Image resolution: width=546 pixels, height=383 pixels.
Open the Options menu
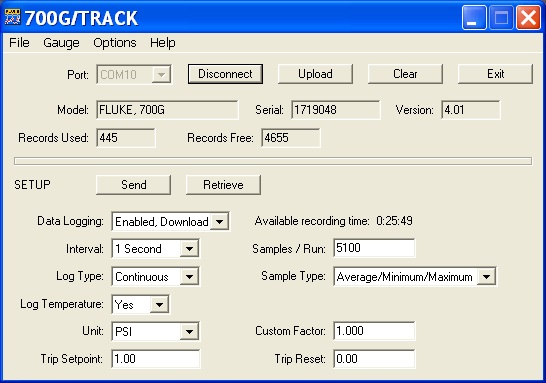pyautogui.click(x=115, y=43)
